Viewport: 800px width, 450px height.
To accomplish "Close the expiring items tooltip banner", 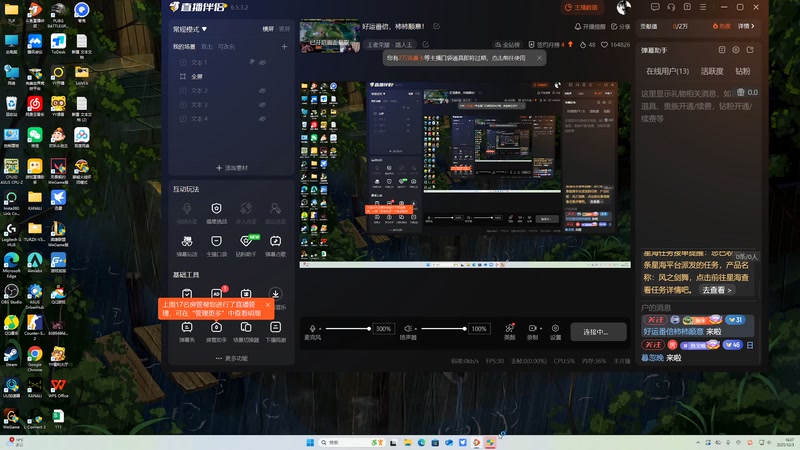I will (x=539, y=58).
